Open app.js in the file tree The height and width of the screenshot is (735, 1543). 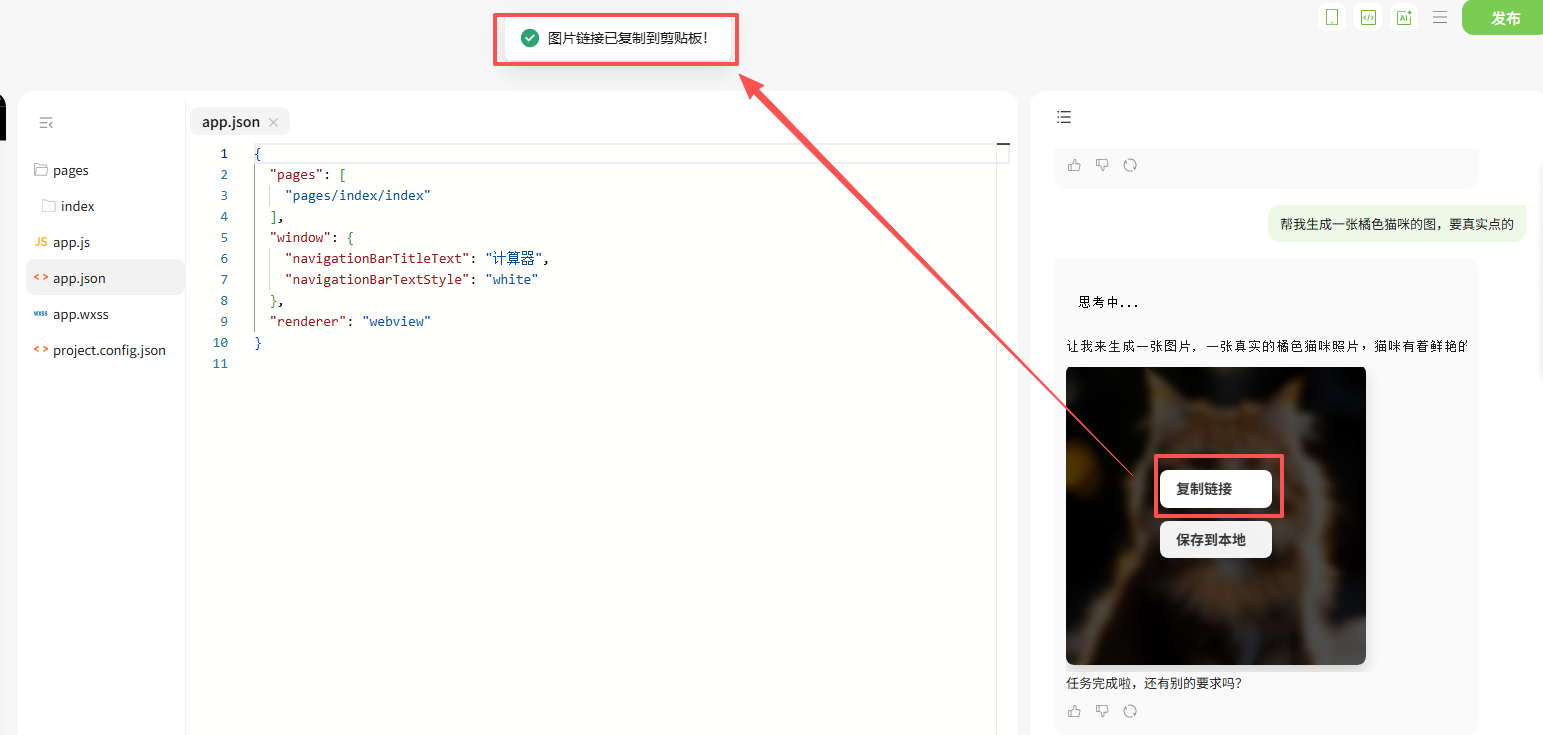[x=71, y=242]
